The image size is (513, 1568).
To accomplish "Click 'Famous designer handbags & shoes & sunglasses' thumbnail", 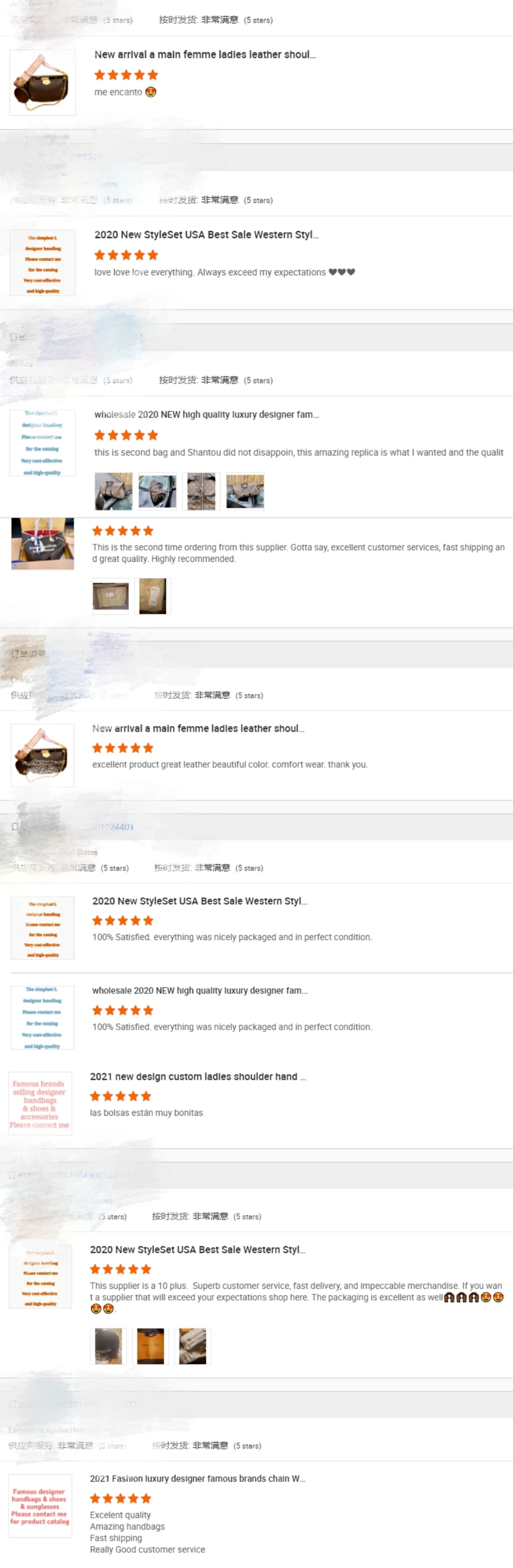I will click(x=40, y=1506).
